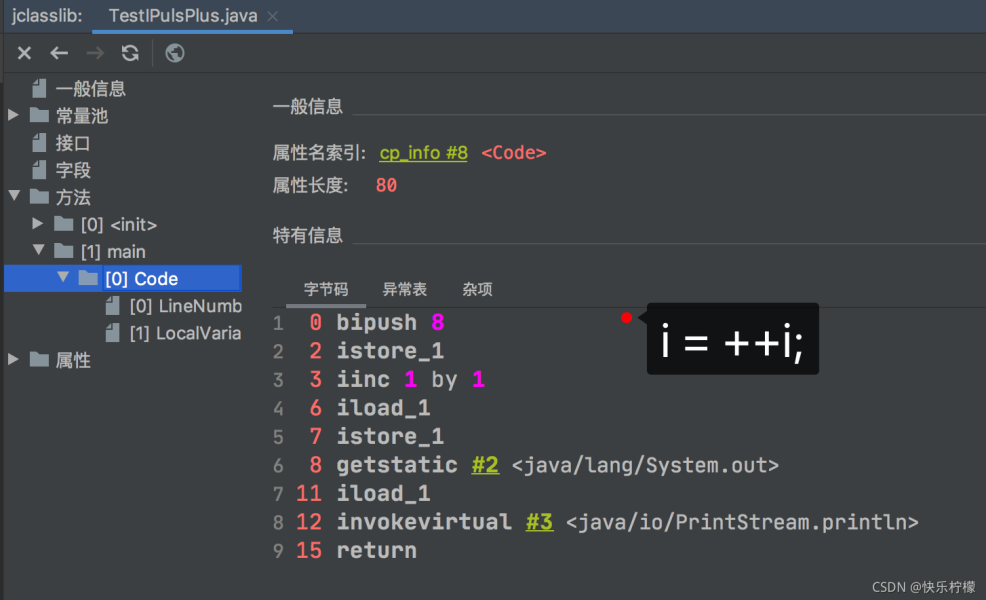Collapse the [1] main method node

click(39, 250)
